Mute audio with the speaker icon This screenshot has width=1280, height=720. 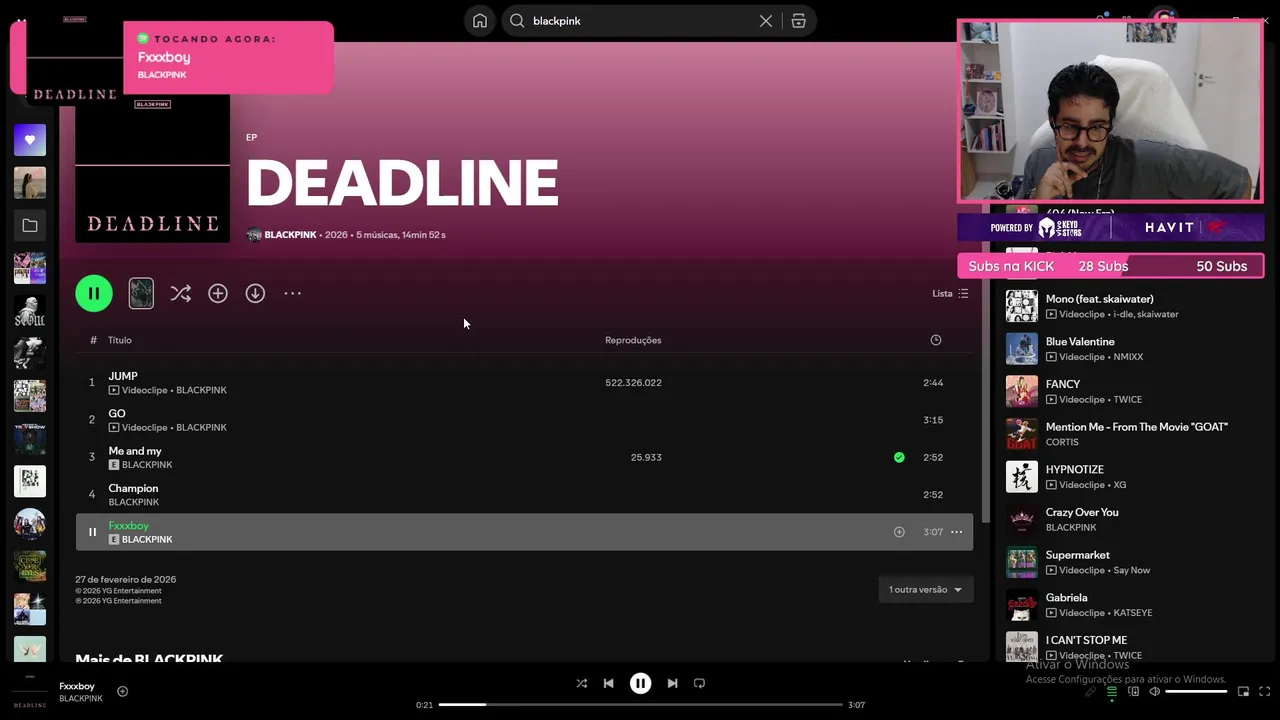(1154, 691)
